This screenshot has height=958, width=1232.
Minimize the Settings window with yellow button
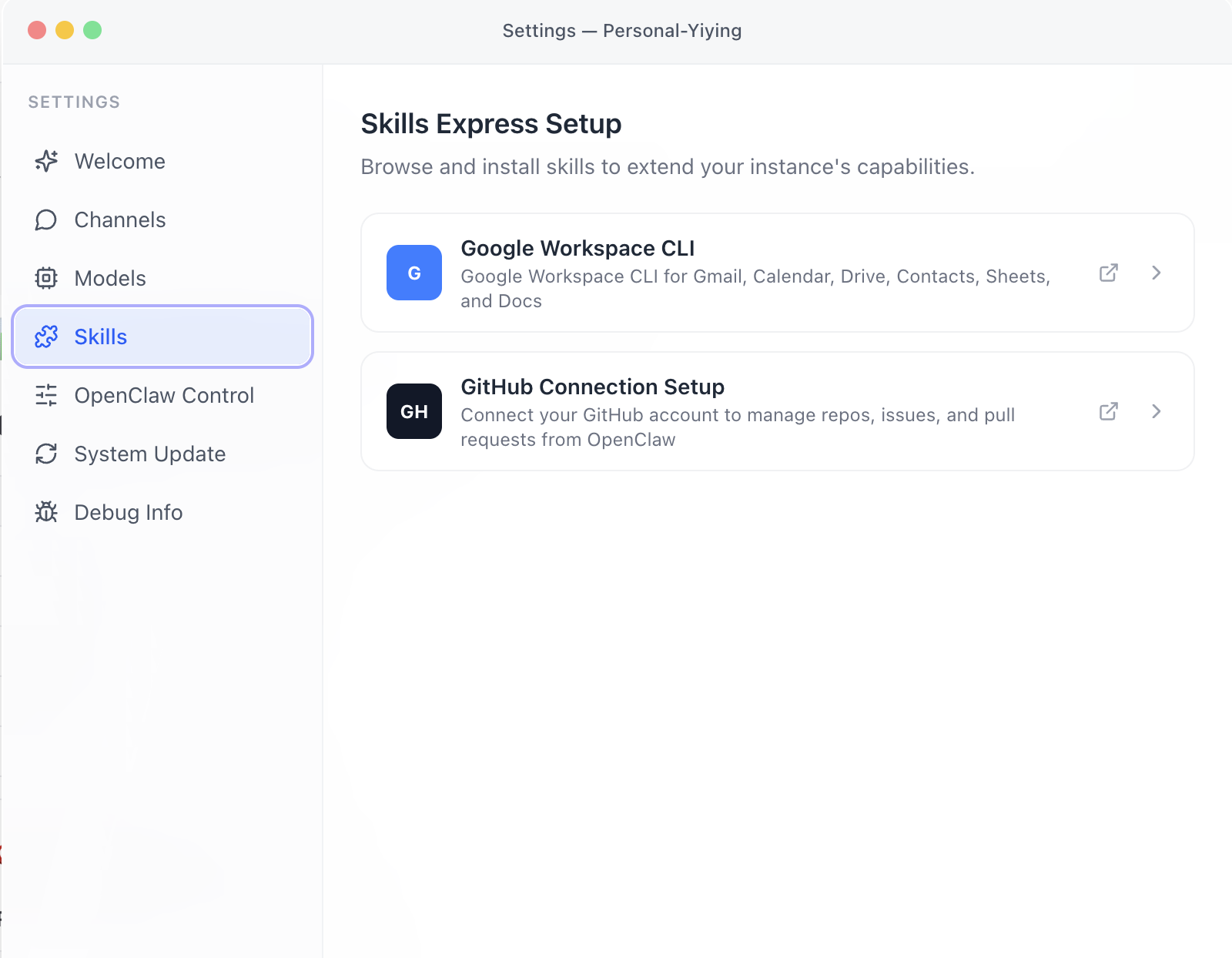click(x=65, y=30)
